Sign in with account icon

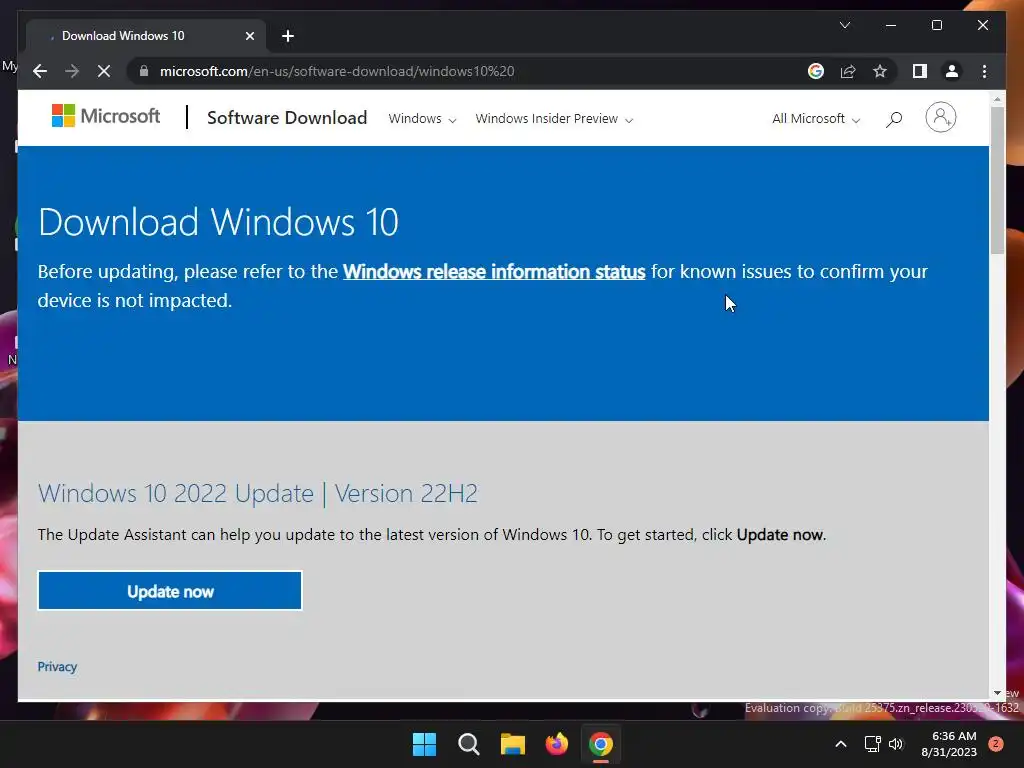coord(940,118)
